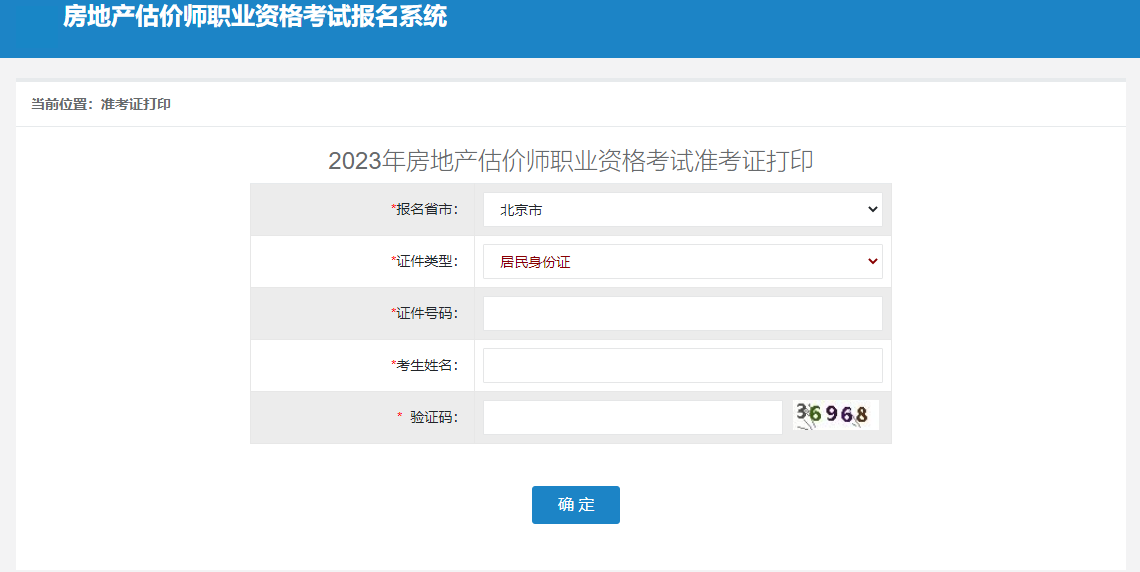Click the 报名省市 field label
Viewport: 1140px width, 572px height.
[x=427, y=210]
